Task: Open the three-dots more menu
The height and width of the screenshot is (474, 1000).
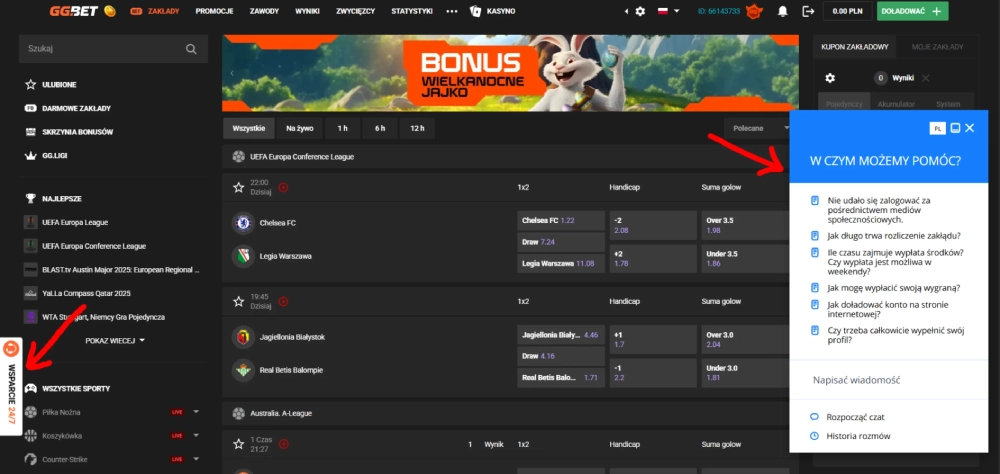Action: 452,11
